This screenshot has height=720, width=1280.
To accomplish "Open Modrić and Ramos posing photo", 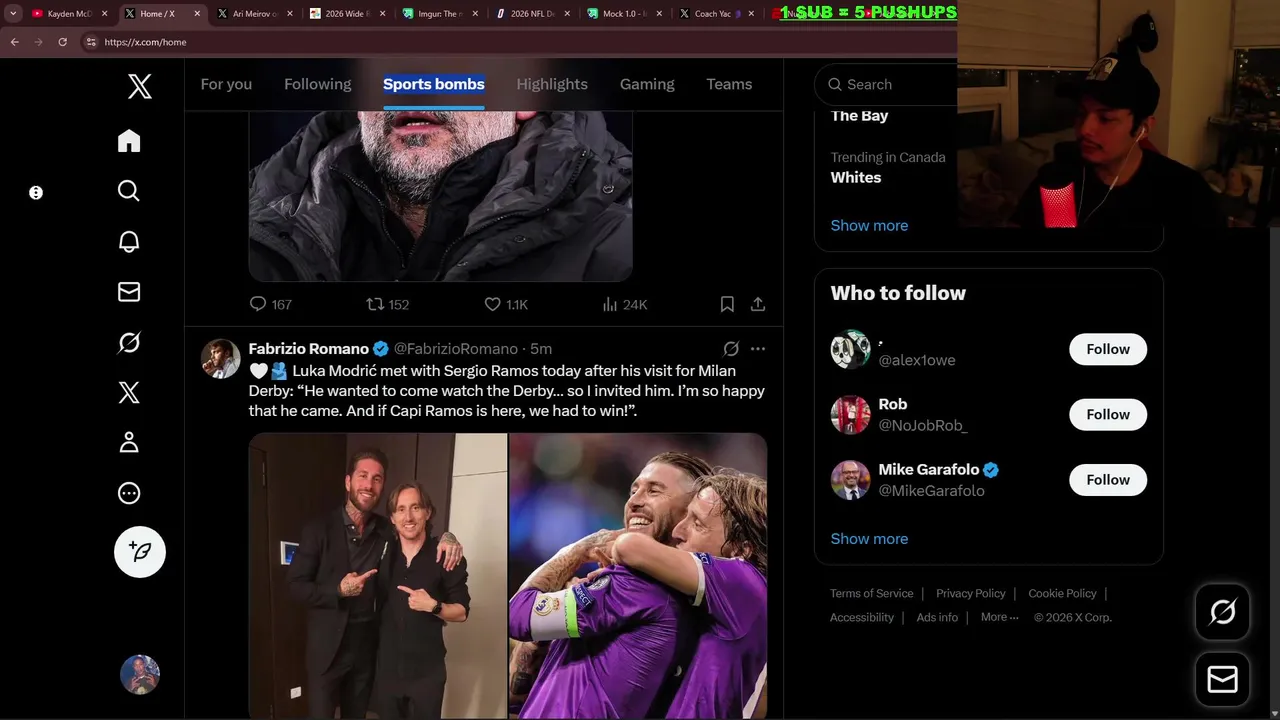I will pyautogui.click(x=377, y=576).
